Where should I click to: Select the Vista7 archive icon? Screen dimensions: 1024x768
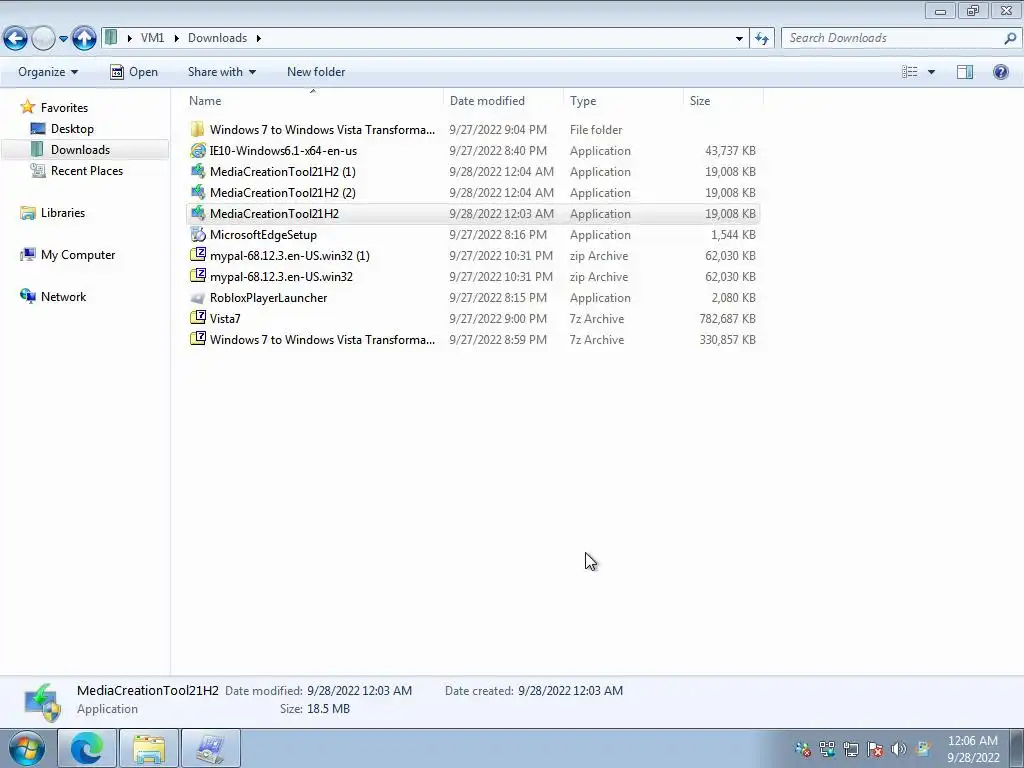[197, 319]
